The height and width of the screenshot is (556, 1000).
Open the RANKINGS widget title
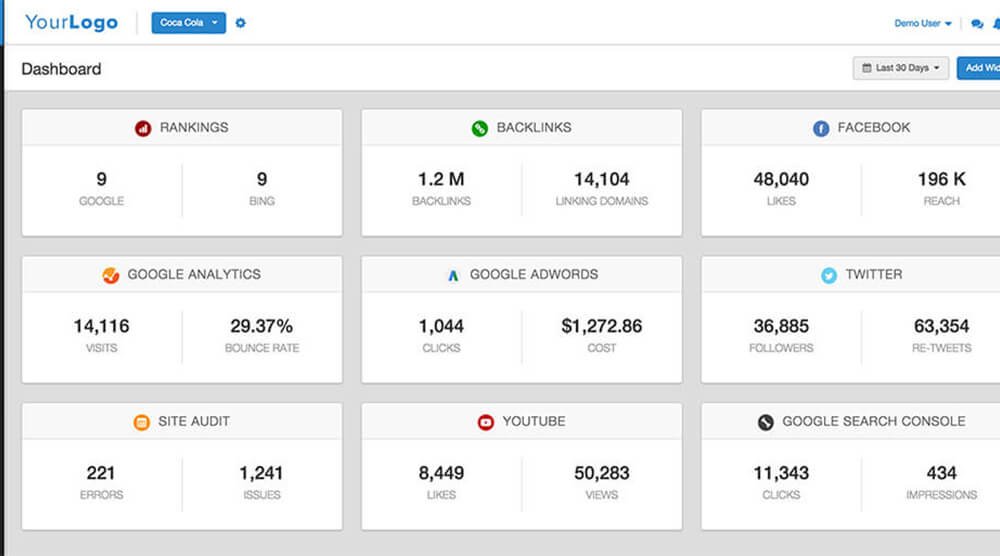point(194,128)
